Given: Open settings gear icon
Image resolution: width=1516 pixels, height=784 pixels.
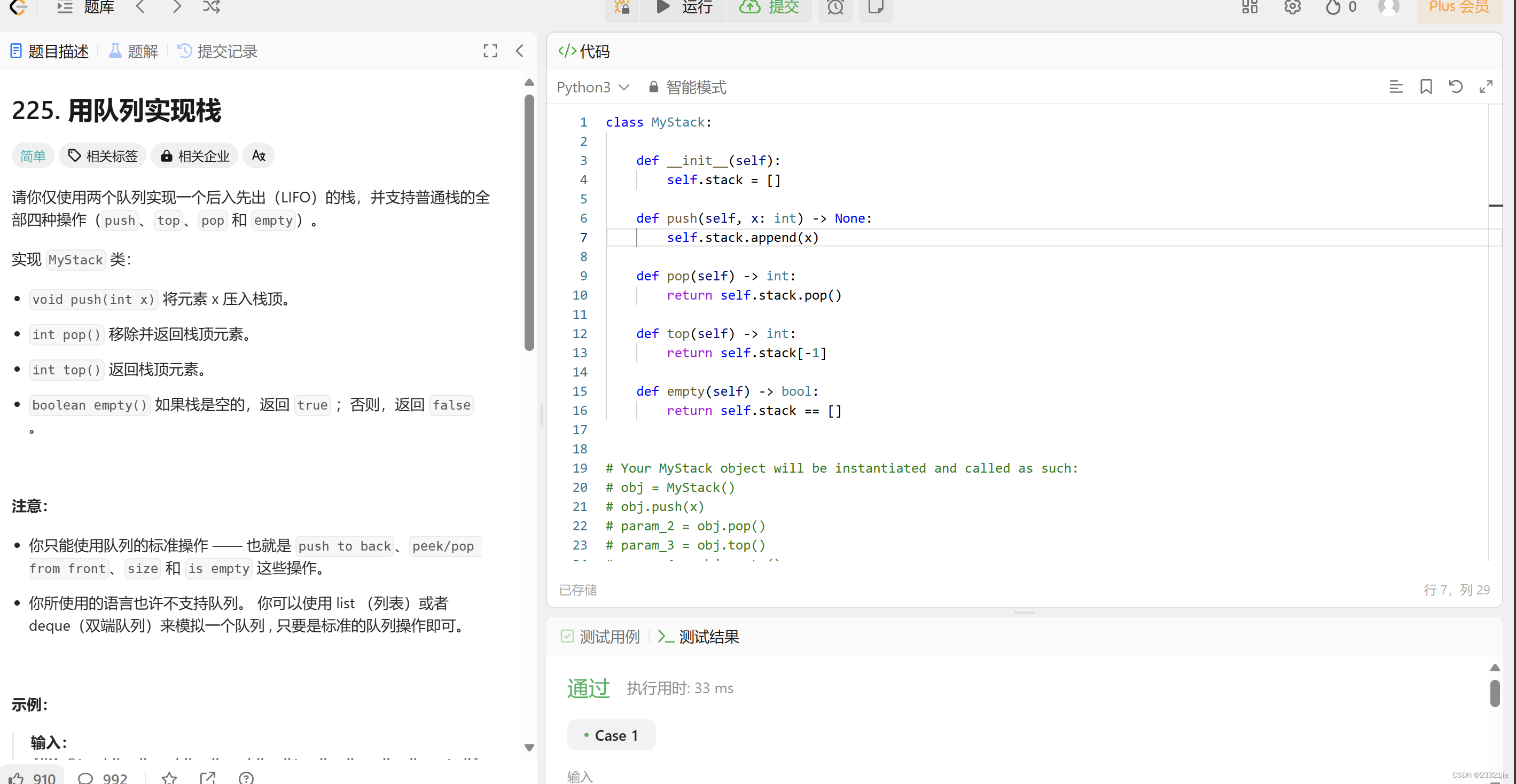Looking at the screenshot, I should [1292, 7].
